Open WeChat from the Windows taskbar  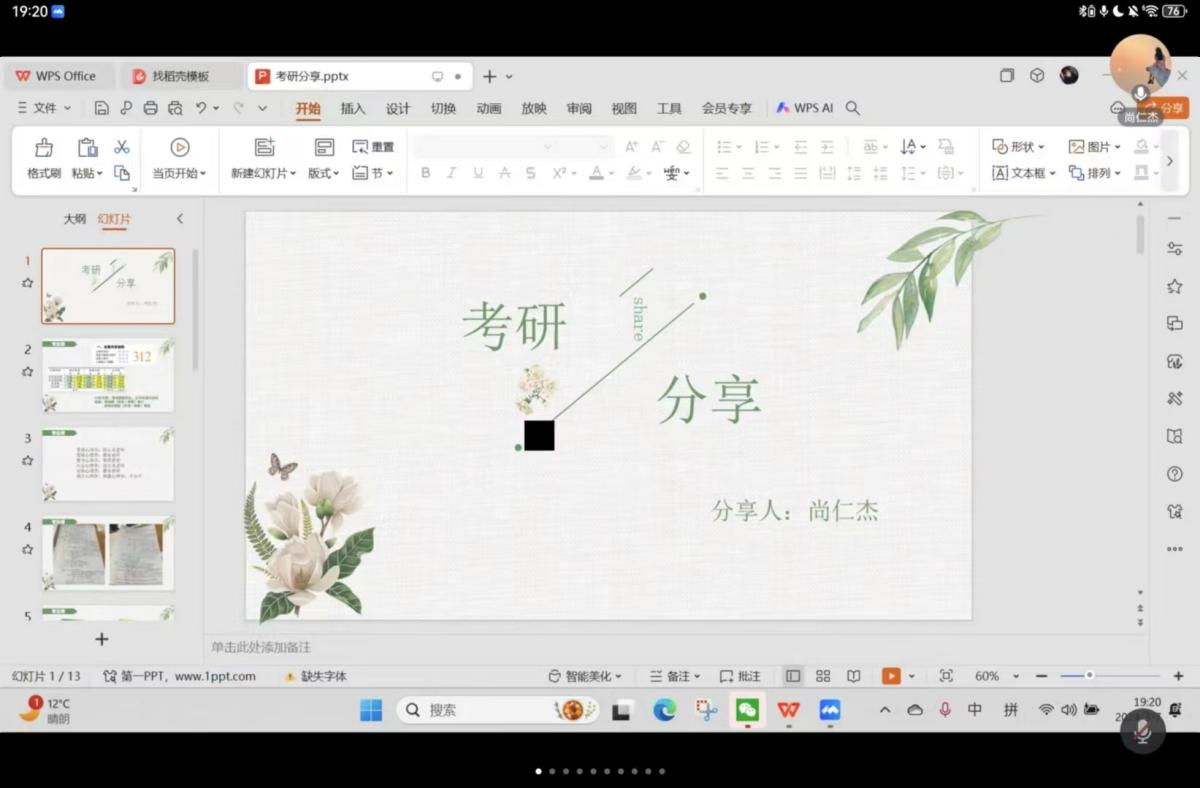pos(747,710)
